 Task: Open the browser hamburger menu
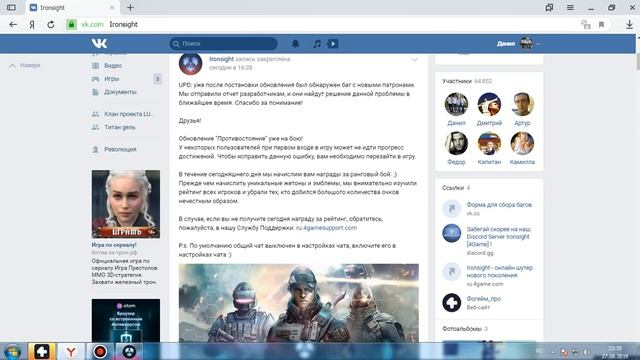coord(570,7)
